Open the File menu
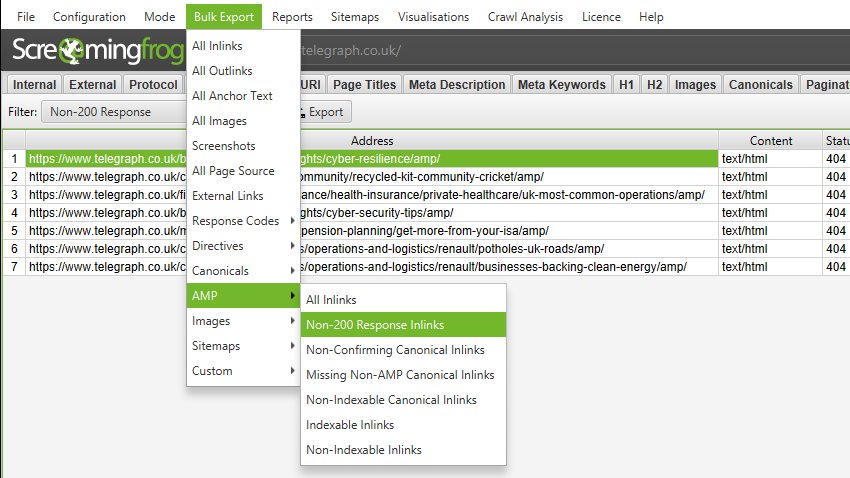 25,17
